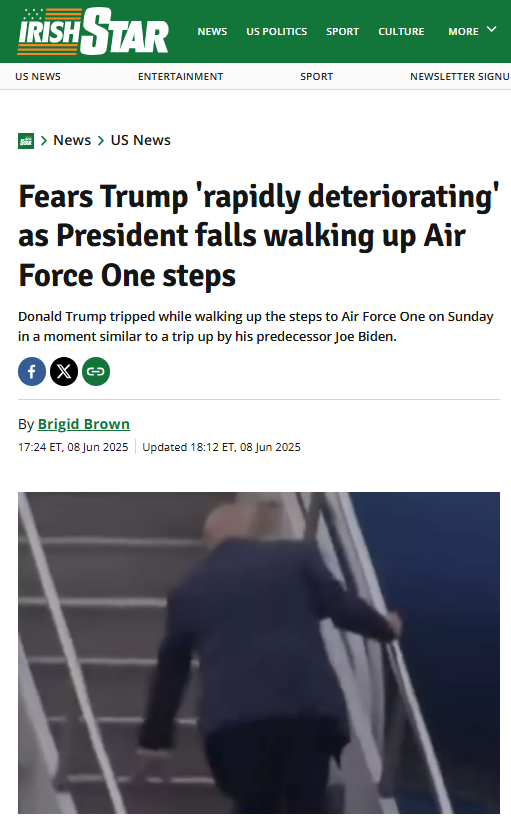511x824 pixels.
Task: Click the Irish Star logo
Action: click(93, 31)
